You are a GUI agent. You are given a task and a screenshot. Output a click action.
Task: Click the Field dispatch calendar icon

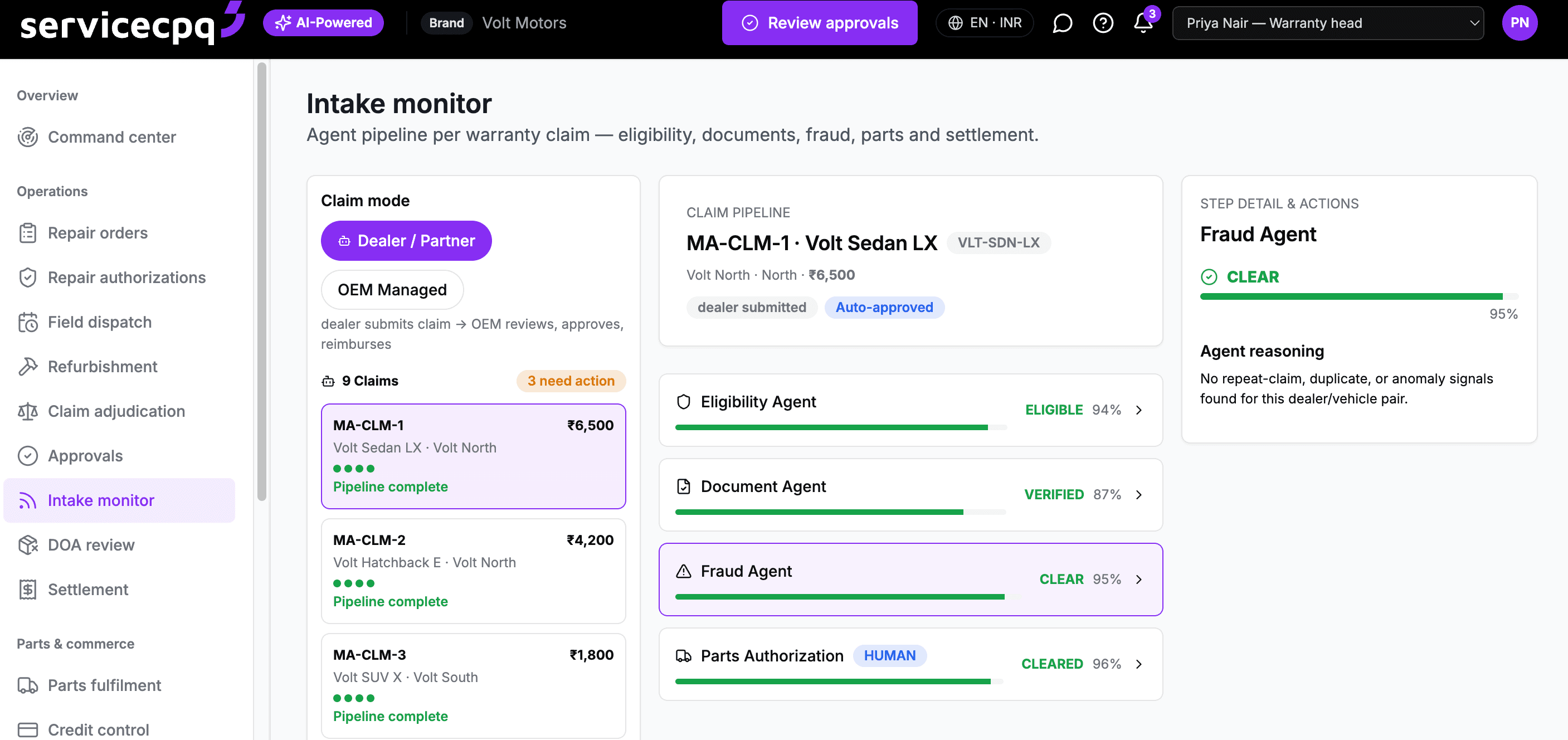tap(27, 322)
